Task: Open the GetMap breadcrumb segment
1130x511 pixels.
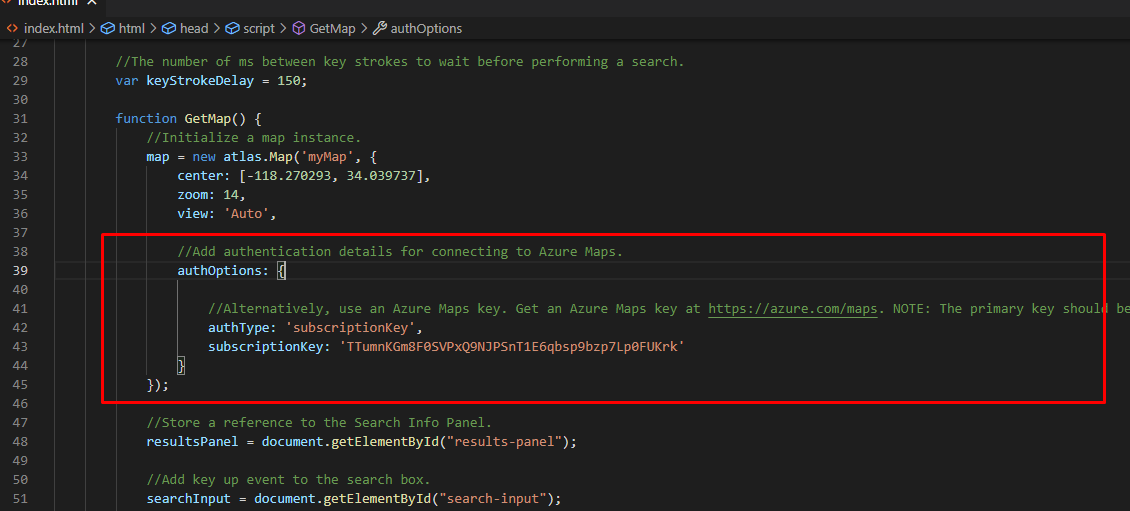Action: pos(332,29)
